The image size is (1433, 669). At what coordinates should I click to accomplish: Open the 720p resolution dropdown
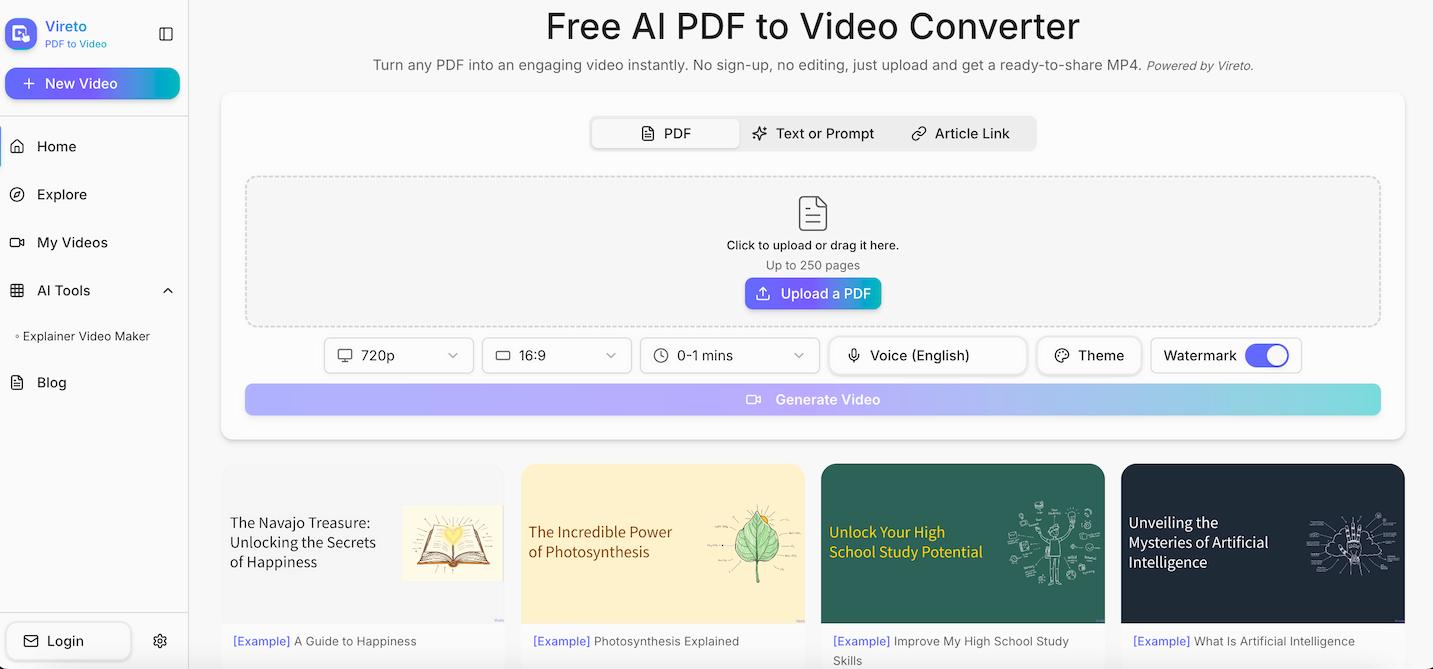tap(398, 355)
